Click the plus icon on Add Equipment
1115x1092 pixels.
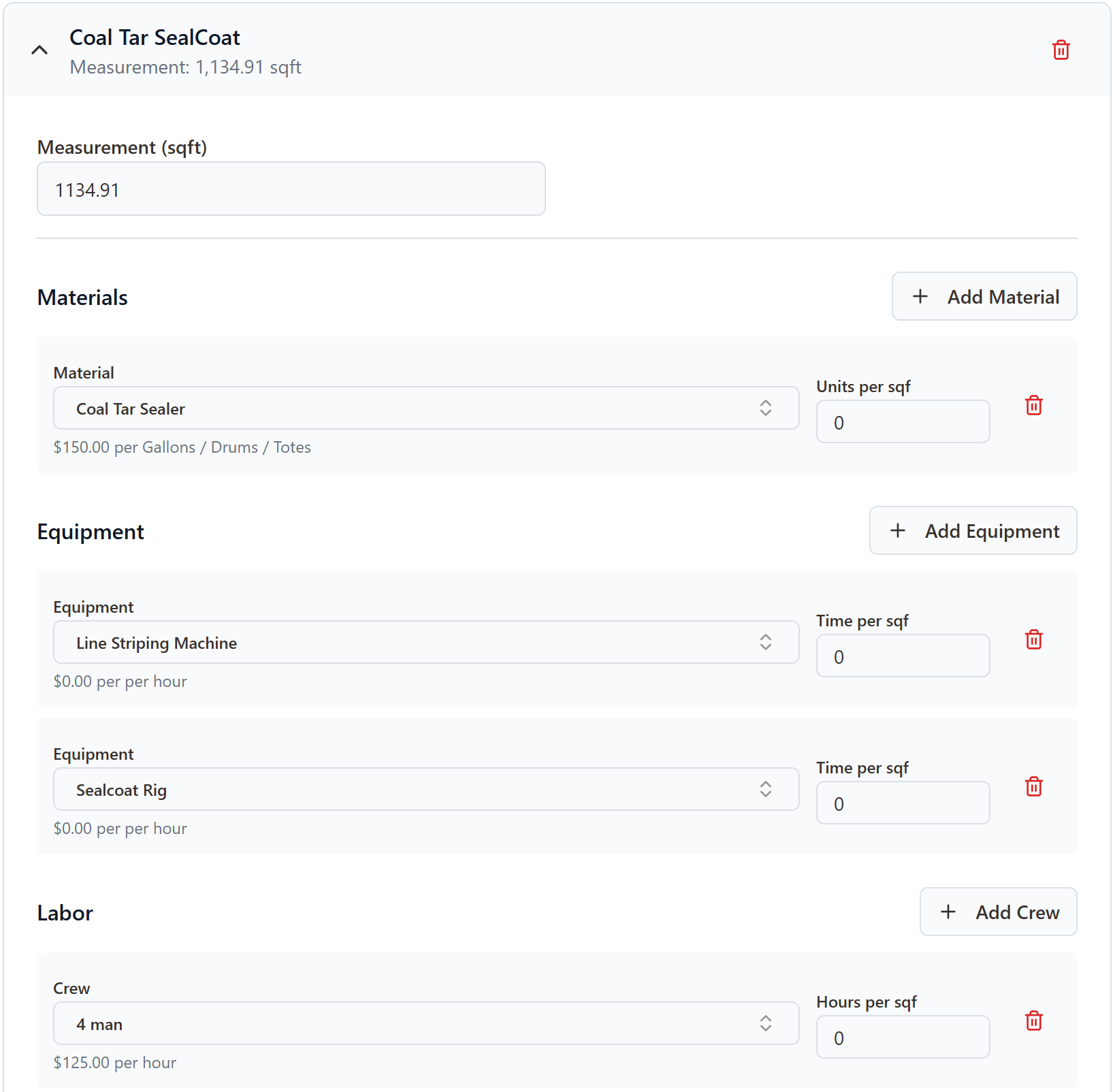pyautogui.click(x=899, y=530)
